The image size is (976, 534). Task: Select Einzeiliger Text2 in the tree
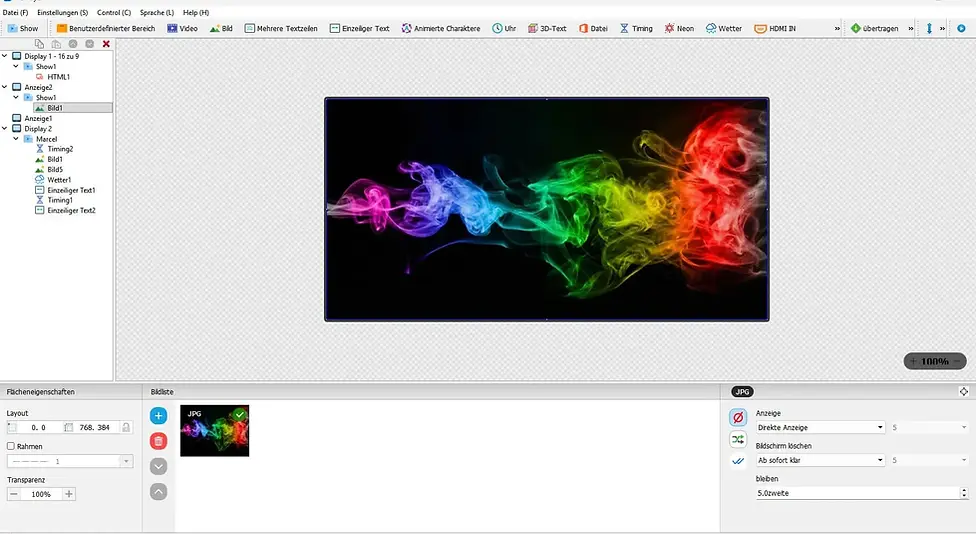[x=71, y=210]
